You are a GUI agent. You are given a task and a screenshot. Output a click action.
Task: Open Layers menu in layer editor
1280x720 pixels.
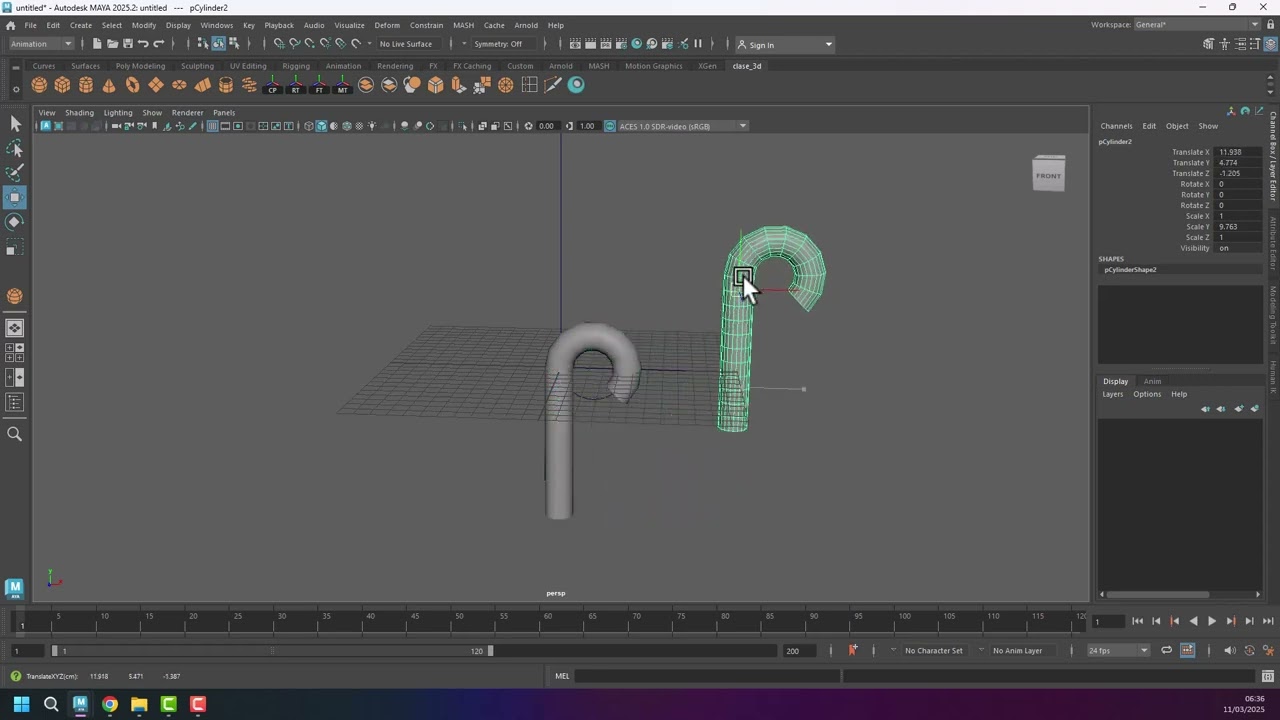tap(1113, 394)
